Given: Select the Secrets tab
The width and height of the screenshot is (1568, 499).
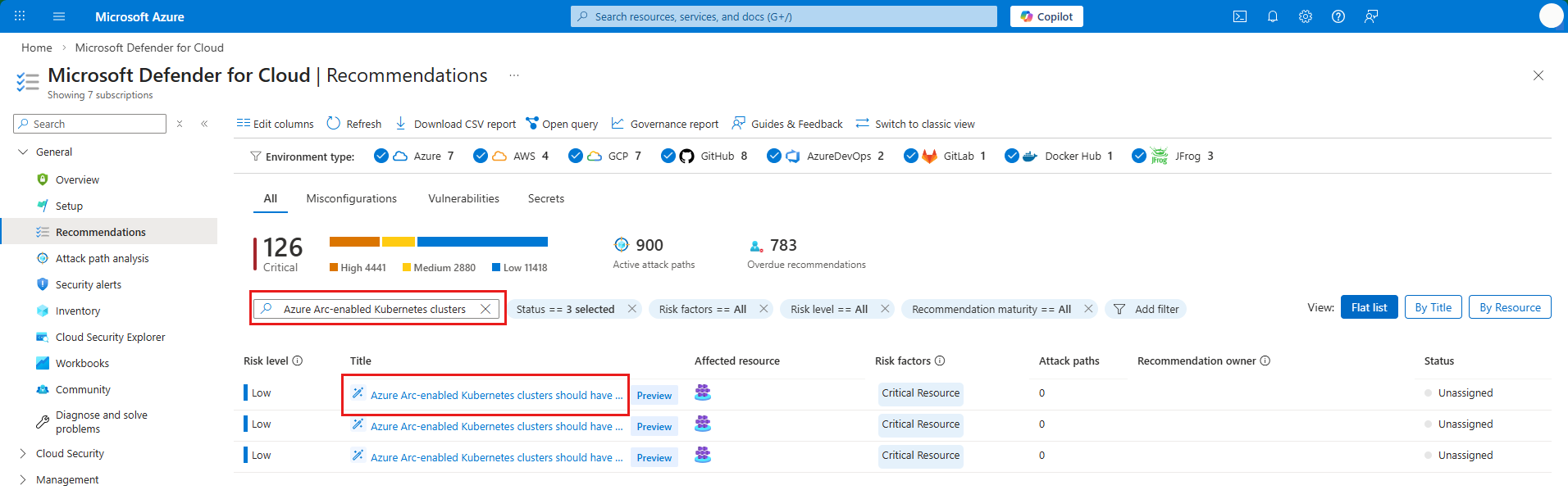Looking at the screenshot, I should click(x=546, y=198).
